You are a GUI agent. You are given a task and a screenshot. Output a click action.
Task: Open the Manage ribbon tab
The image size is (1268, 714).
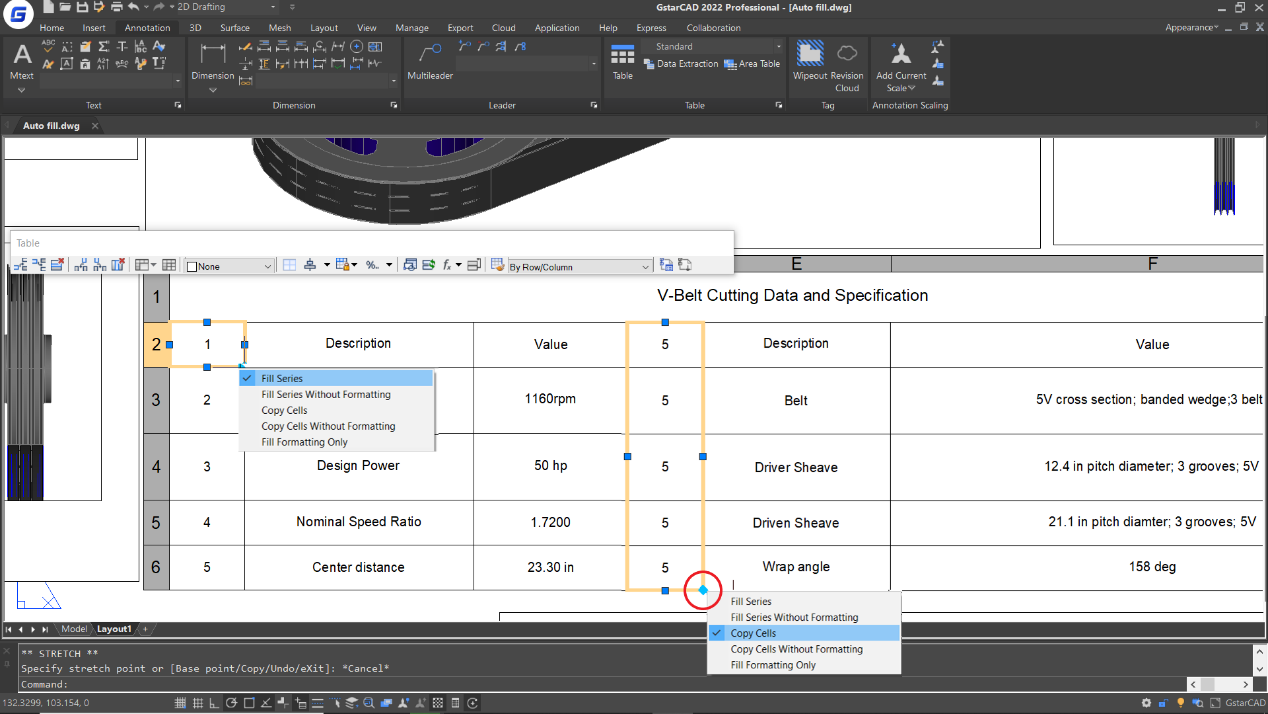(412, 28)
